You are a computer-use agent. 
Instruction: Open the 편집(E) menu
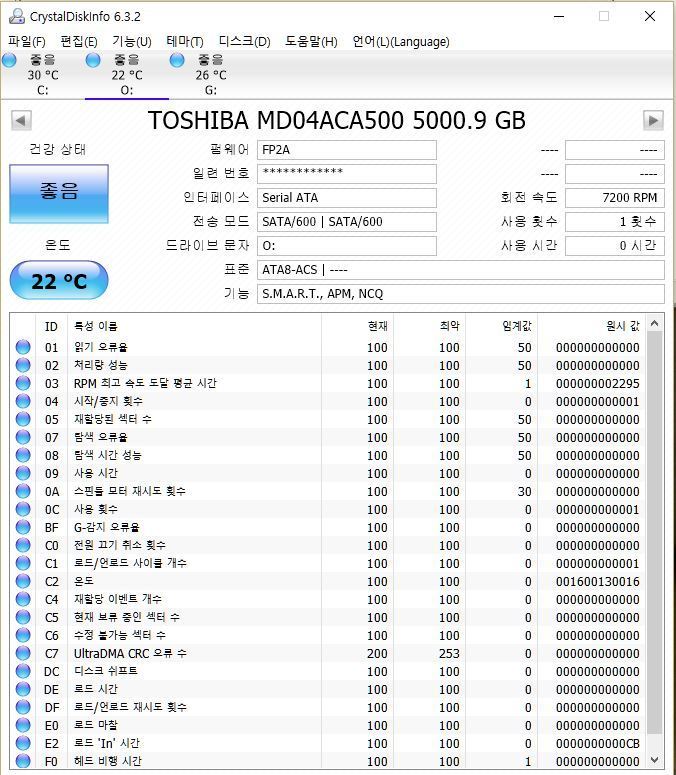pyautogui.click(x=79, y=42)
